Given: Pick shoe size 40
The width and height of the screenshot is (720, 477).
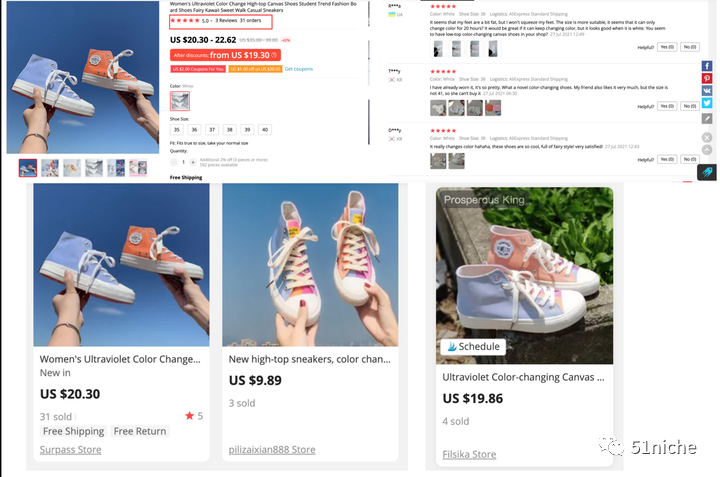Looking at the screenshot, I should coord(264,129).
